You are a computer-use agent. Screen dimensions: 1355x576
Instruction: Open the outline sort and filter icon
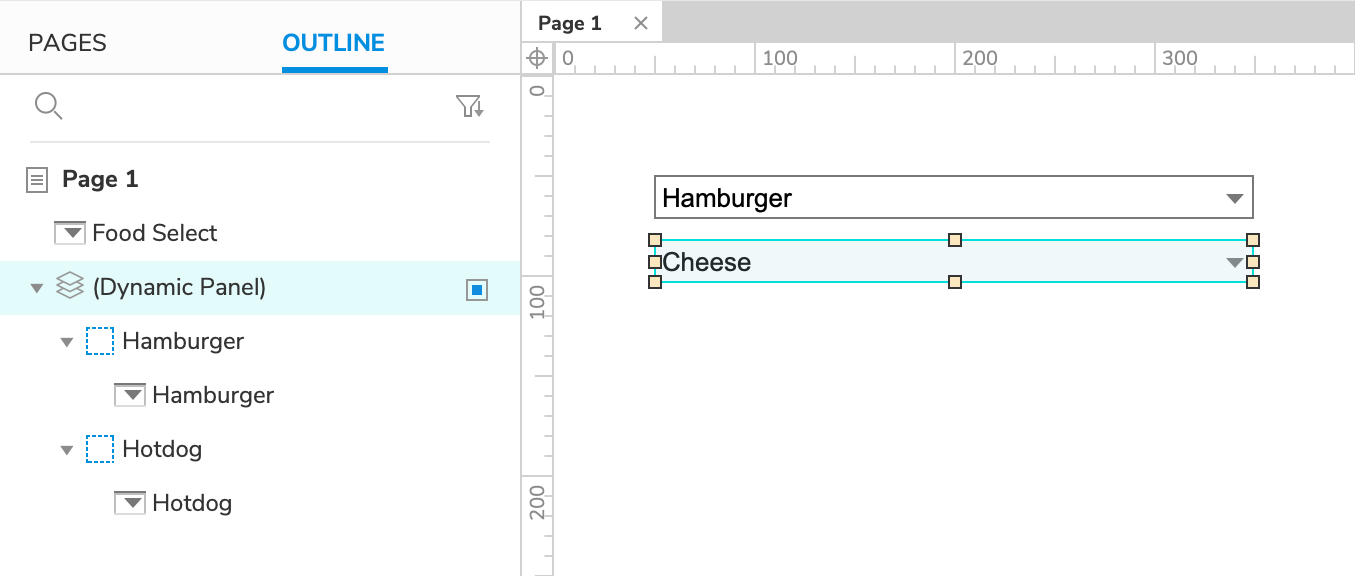(x=470, y=106)
